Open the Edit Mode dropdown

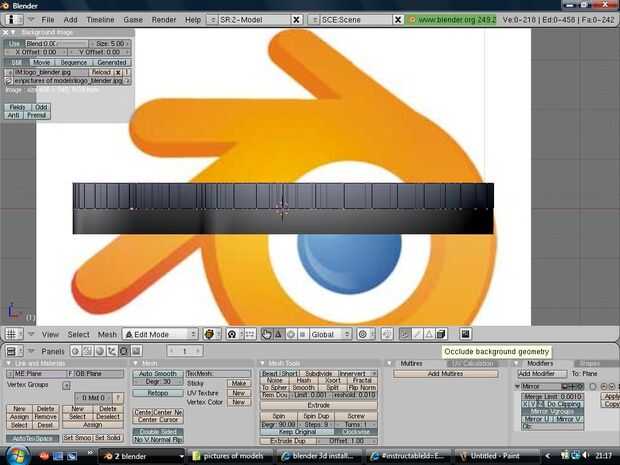(160, 335)
